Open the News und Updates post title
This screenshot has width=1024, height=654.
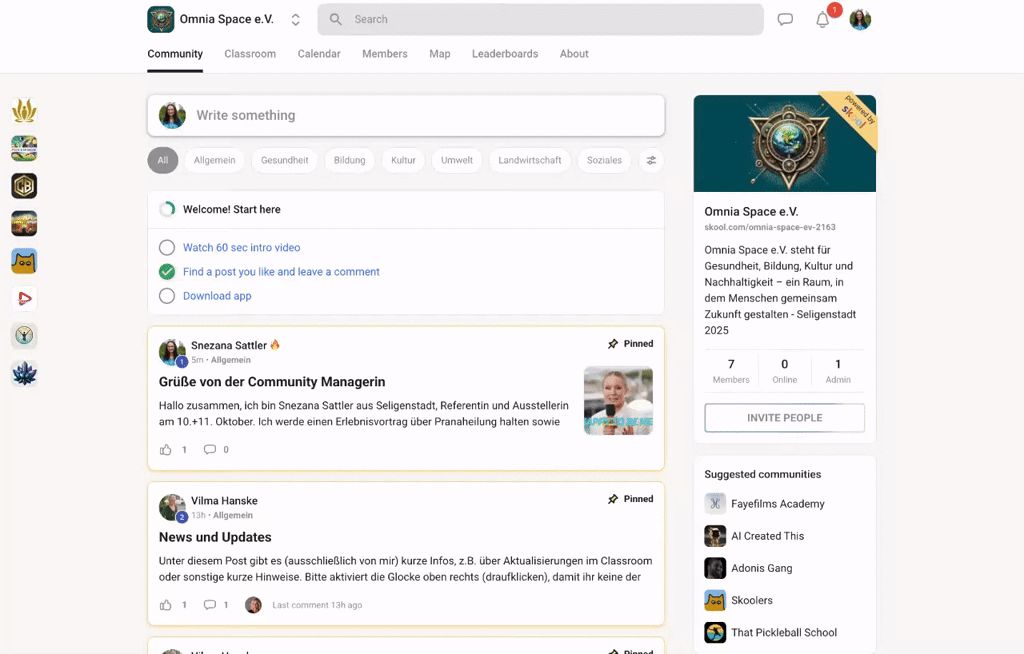pos(215,537)
